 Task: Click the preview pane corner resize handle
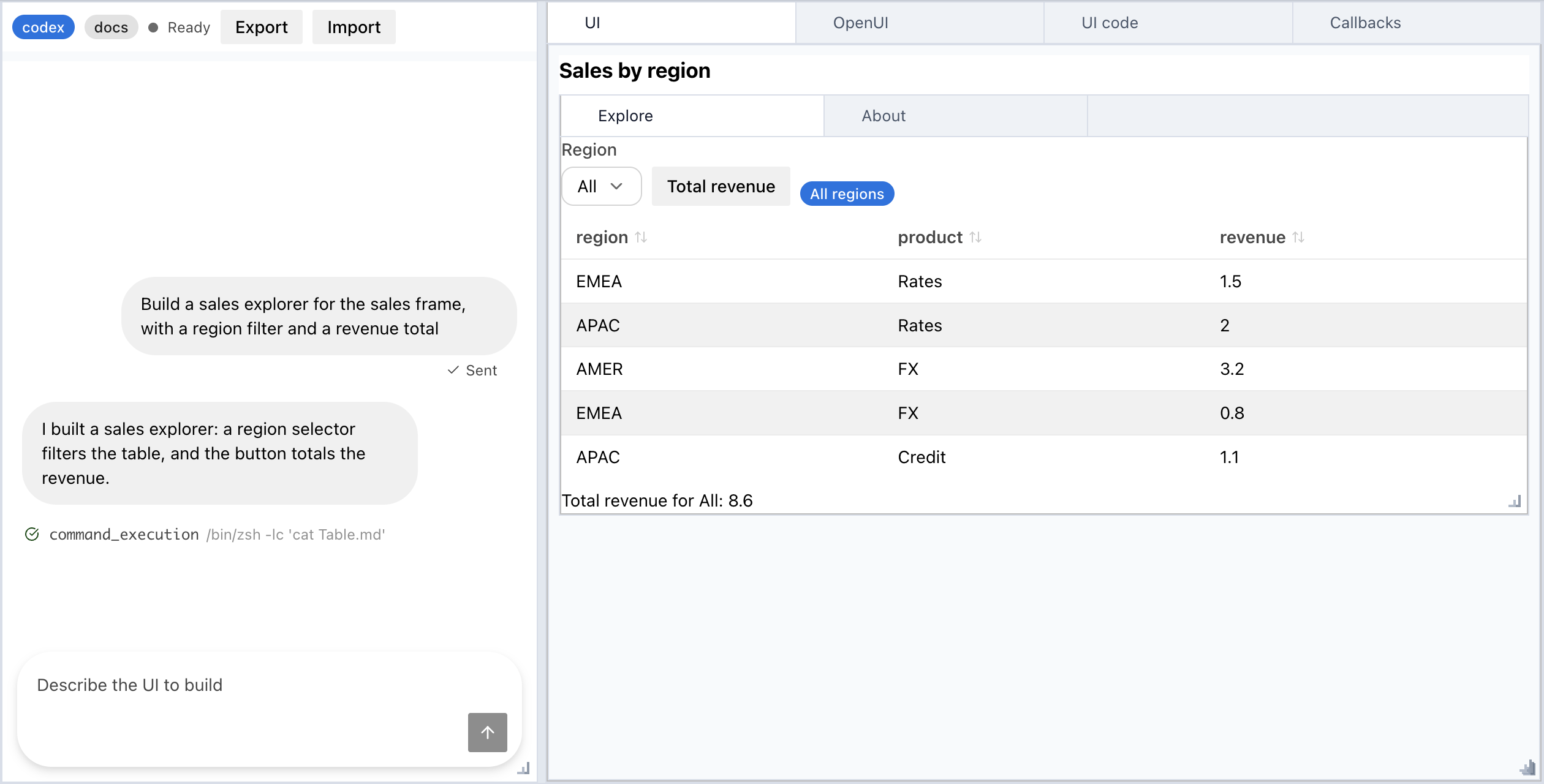point(1527,767)
